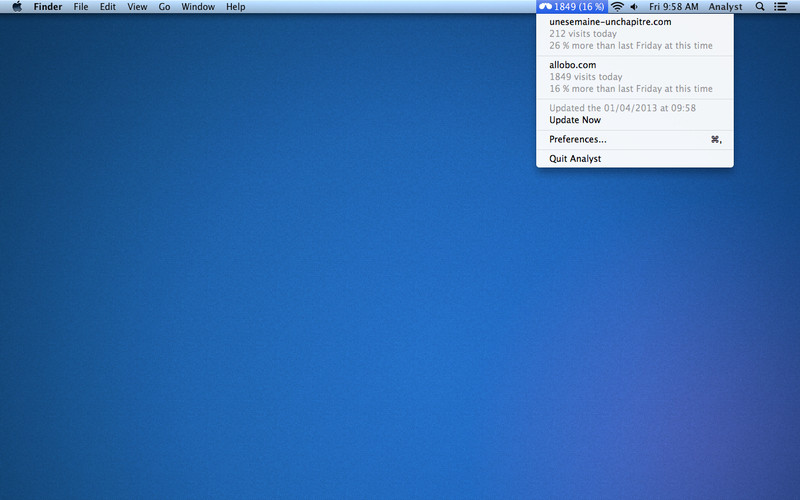Click the Analyst 1849 (16 %) menu bar item

click(571, 7)
